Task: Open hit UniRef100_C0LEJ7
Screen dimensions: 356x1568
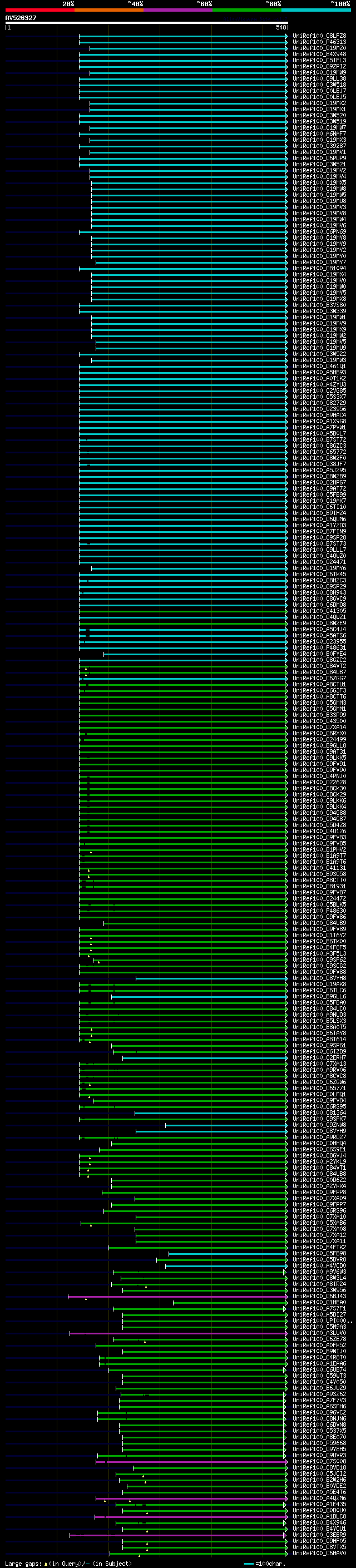Action: click(x=319, y=91)
